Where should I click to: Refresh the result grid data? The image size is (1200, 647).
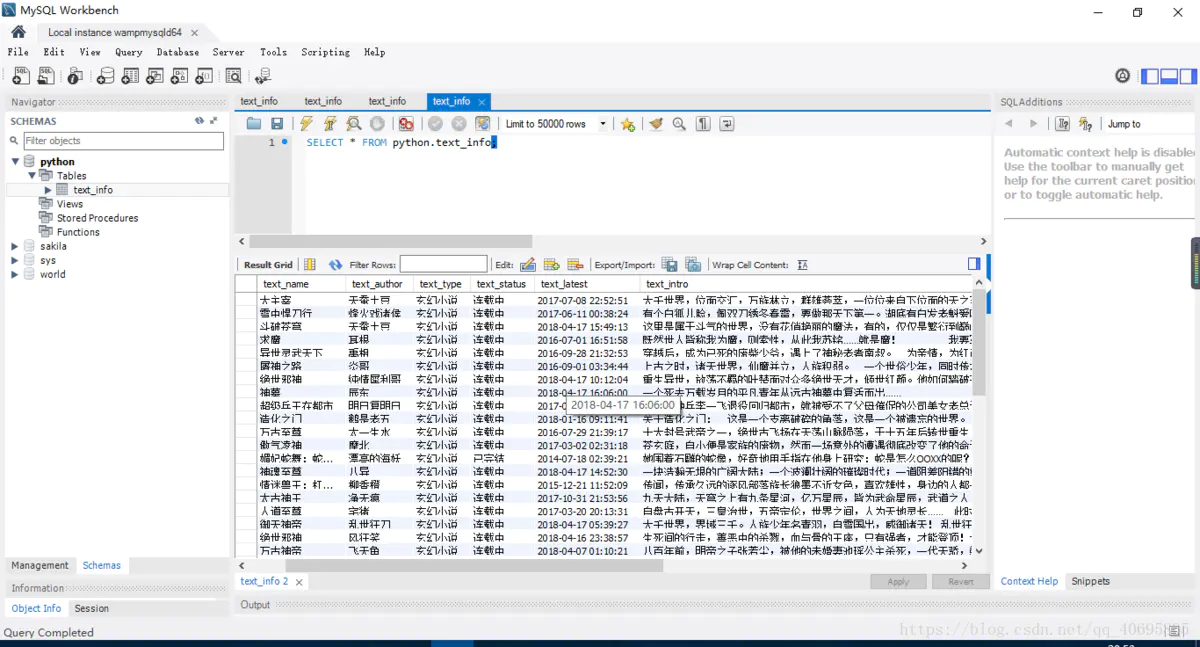pyautogui.click(x=336, y=265)
